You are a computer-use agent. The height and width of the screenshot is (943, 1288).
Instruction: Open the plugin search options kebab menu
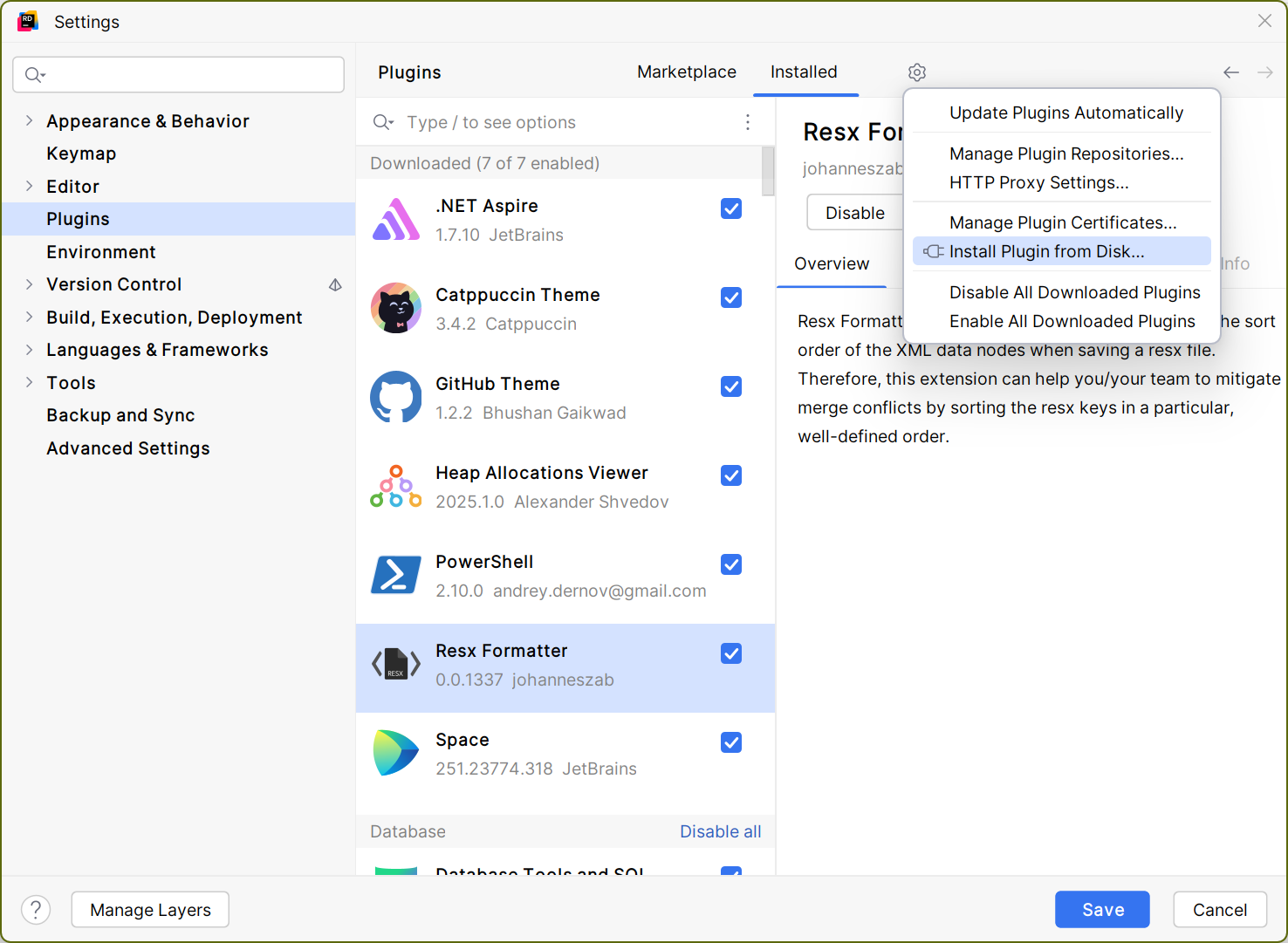(x=748, y=122)
